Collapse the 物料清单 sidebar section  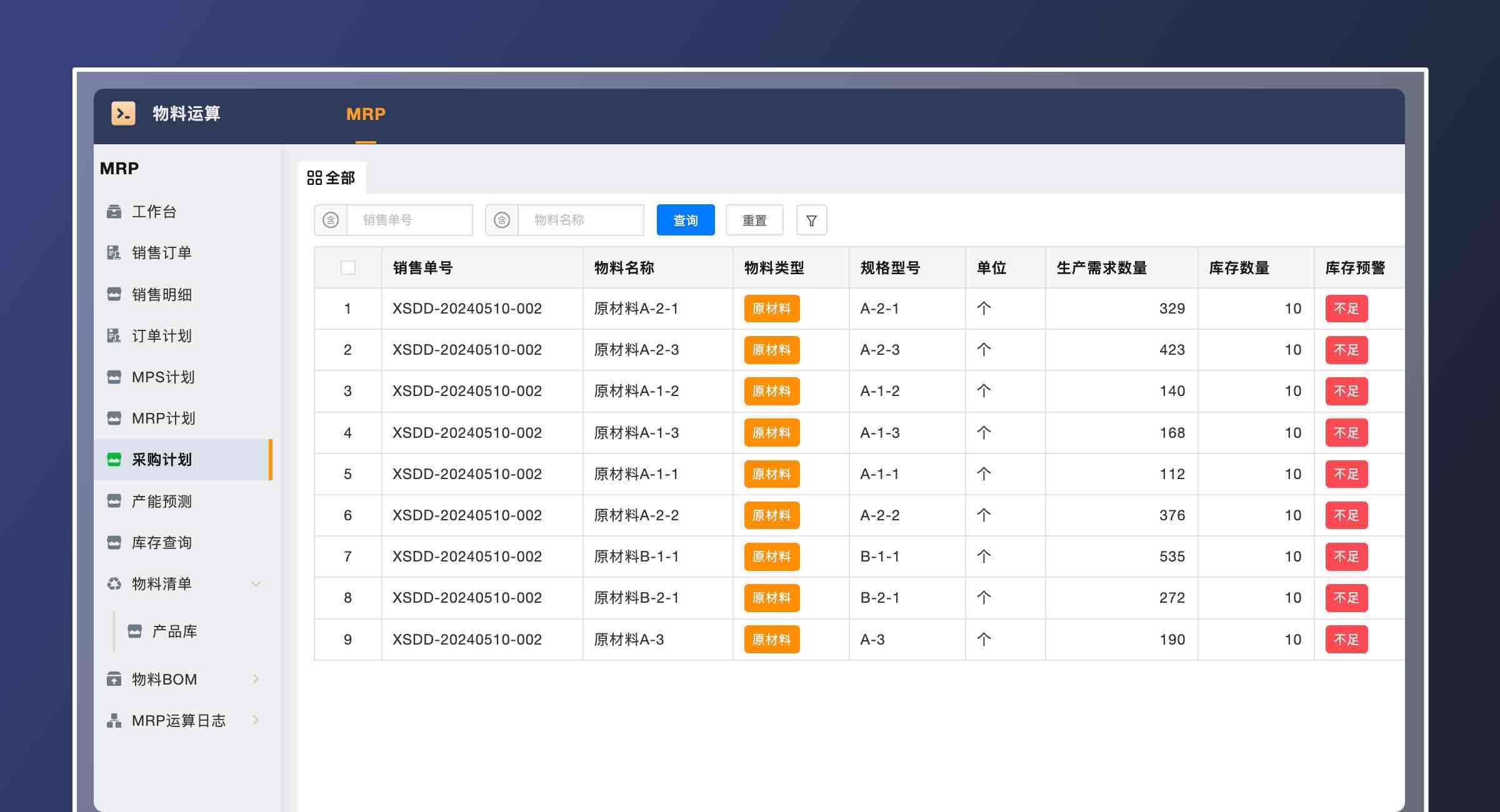(256, 583)
